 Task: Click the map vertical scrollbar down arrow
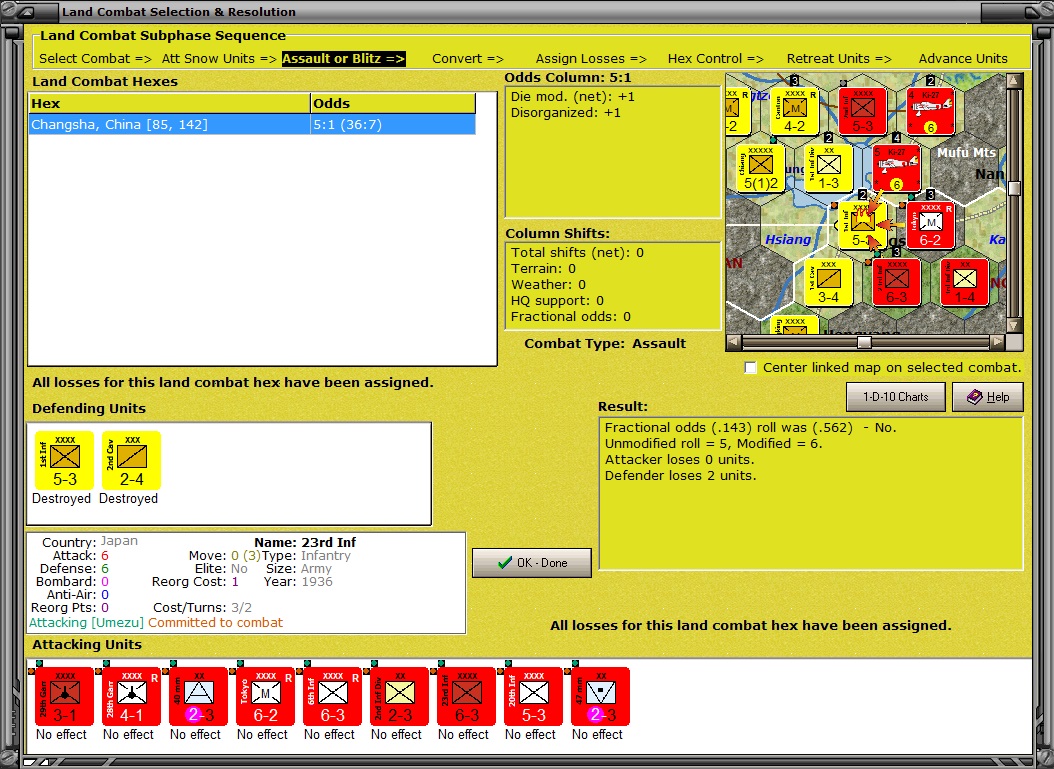coord(1015,325)
